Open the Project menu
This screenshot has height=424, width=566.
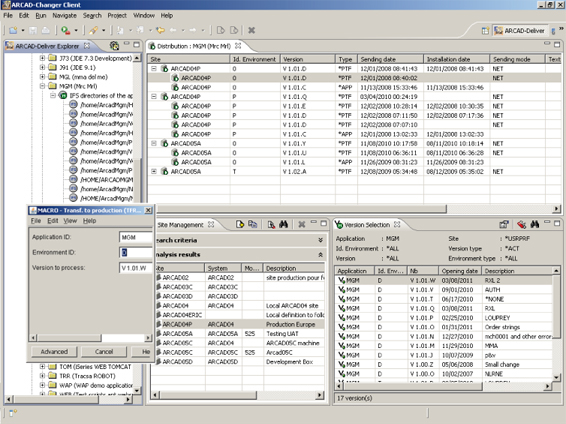(117, 16)
